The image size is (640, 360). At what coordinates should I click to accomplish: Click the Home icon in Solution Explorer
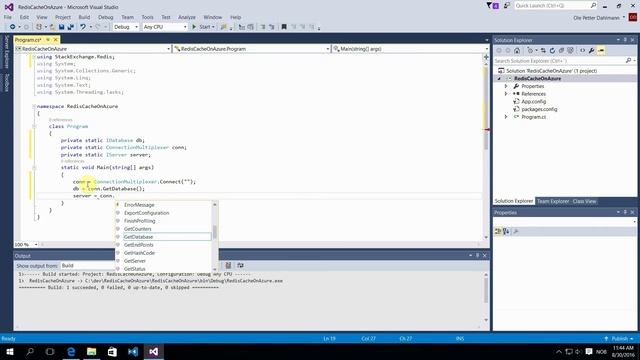tap(517, 51)
